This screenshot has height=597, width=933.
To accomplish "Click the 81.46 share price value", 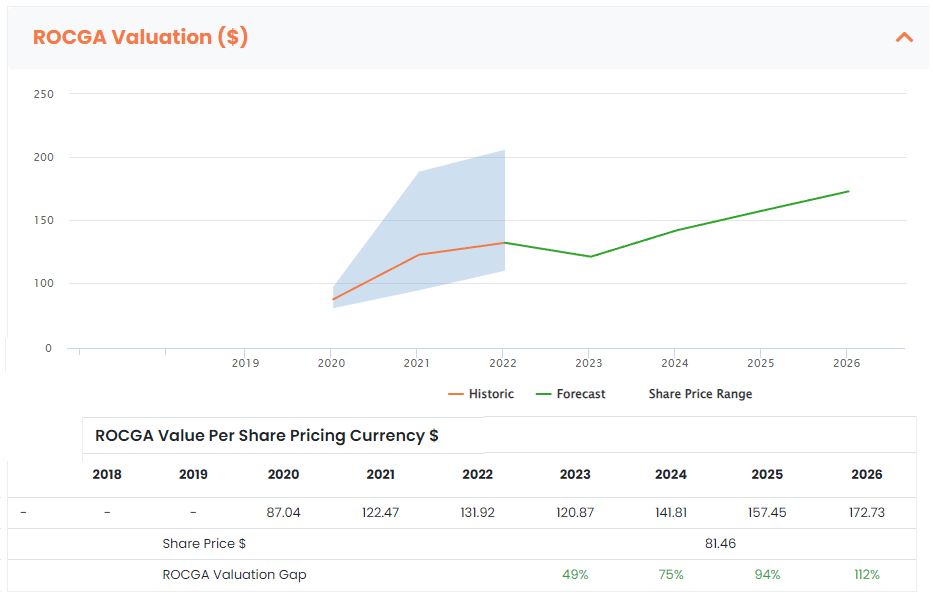I will [x=720, y=544].
